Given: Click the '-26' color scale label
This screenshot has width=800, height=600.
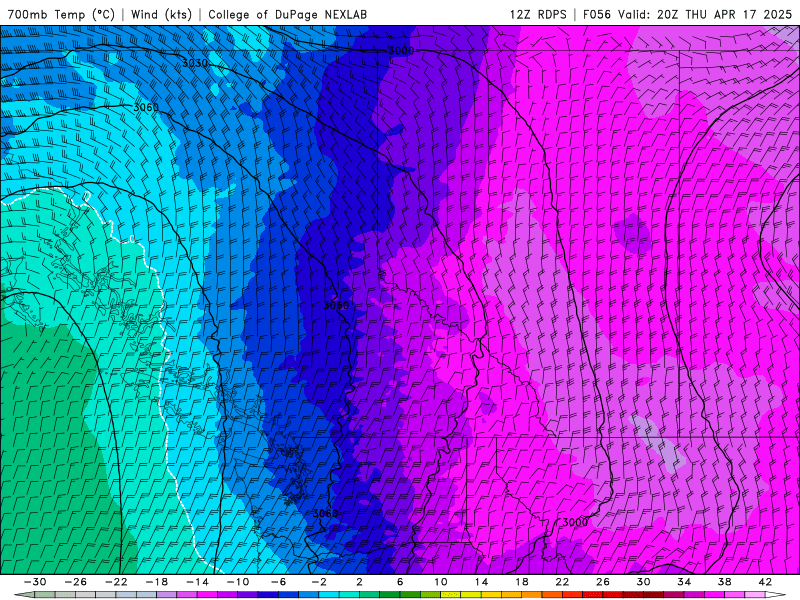Looking at the screenshot, I should [x=76, y=582].
